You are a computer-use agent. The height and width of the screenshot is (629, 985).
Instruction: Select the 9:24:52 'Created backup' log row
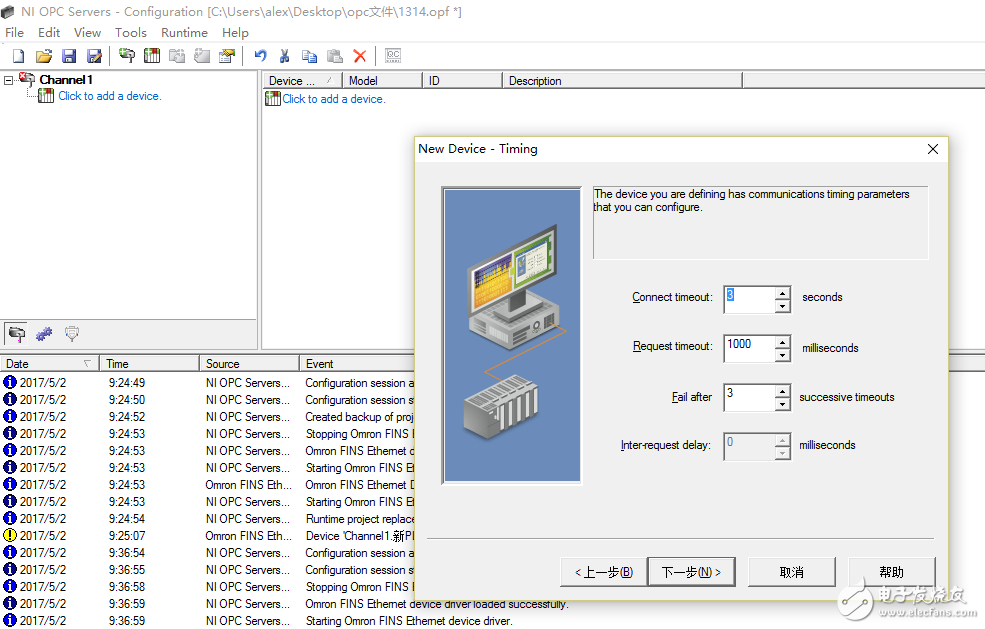click(207, 417)
